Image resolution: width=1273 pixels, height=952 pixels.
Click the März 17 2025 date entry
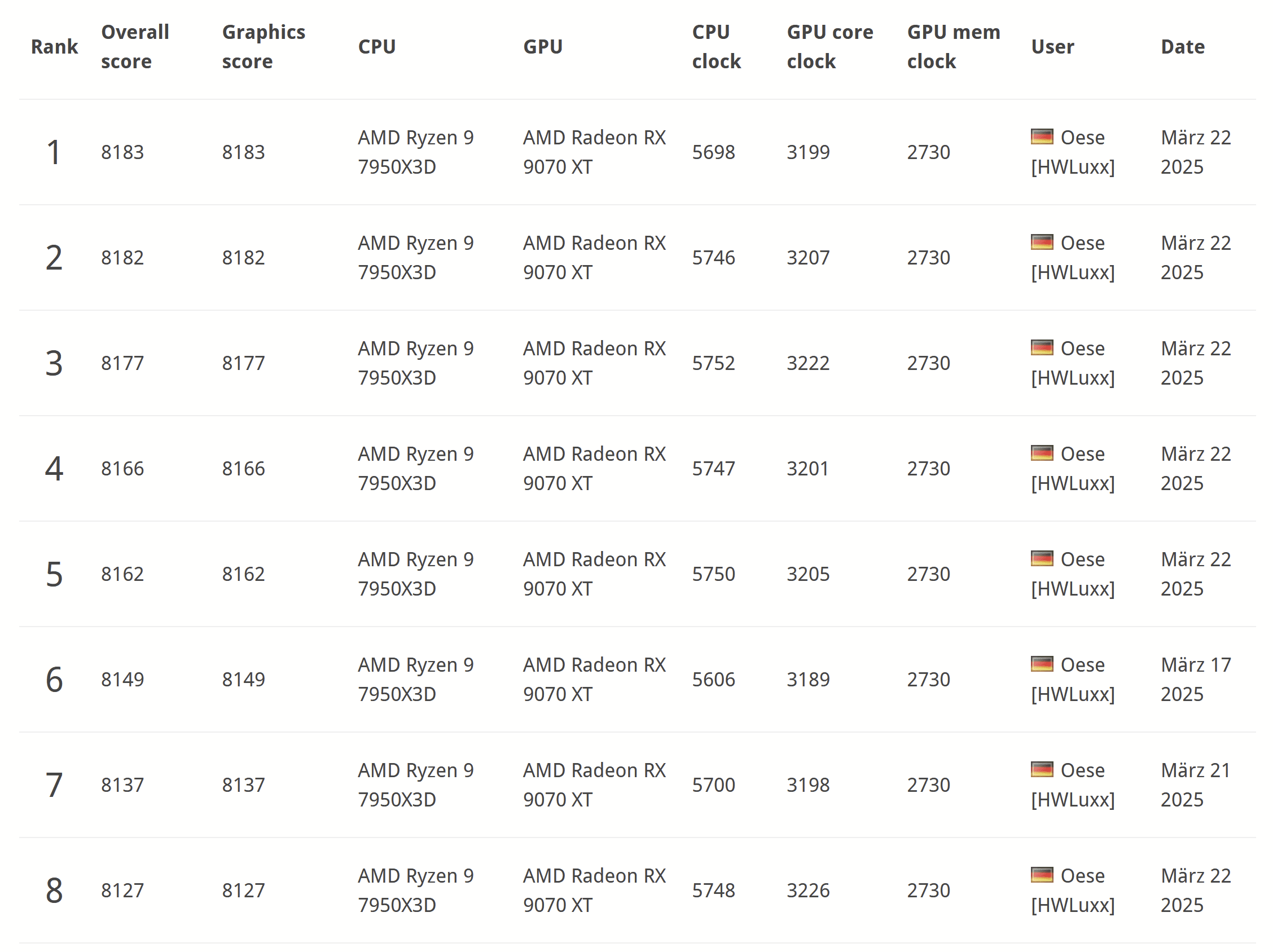click(1196, 680)
